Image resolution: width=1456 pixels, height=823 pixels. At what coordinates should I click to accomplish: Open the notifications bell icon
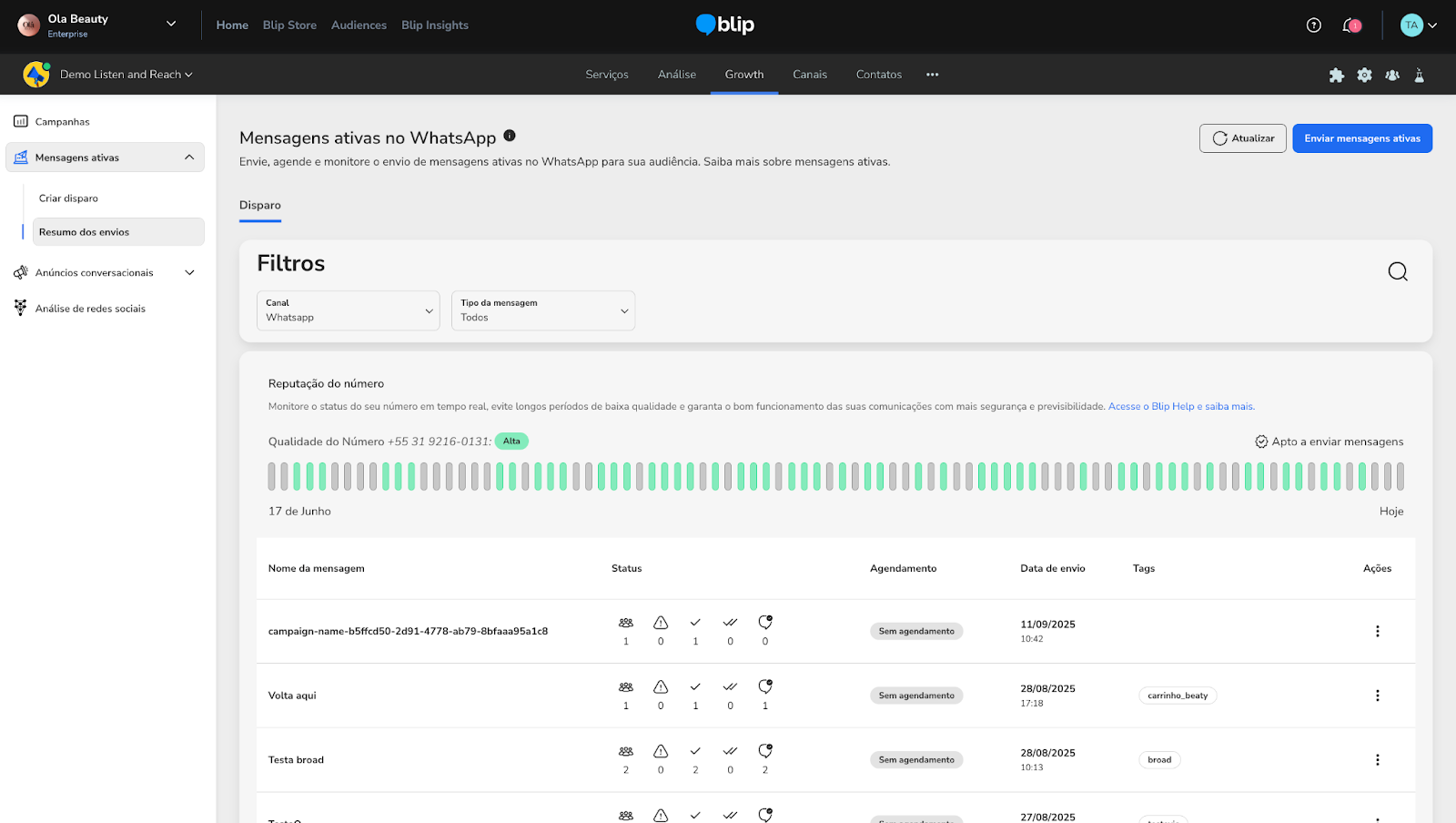click(x=1350, y=25)
